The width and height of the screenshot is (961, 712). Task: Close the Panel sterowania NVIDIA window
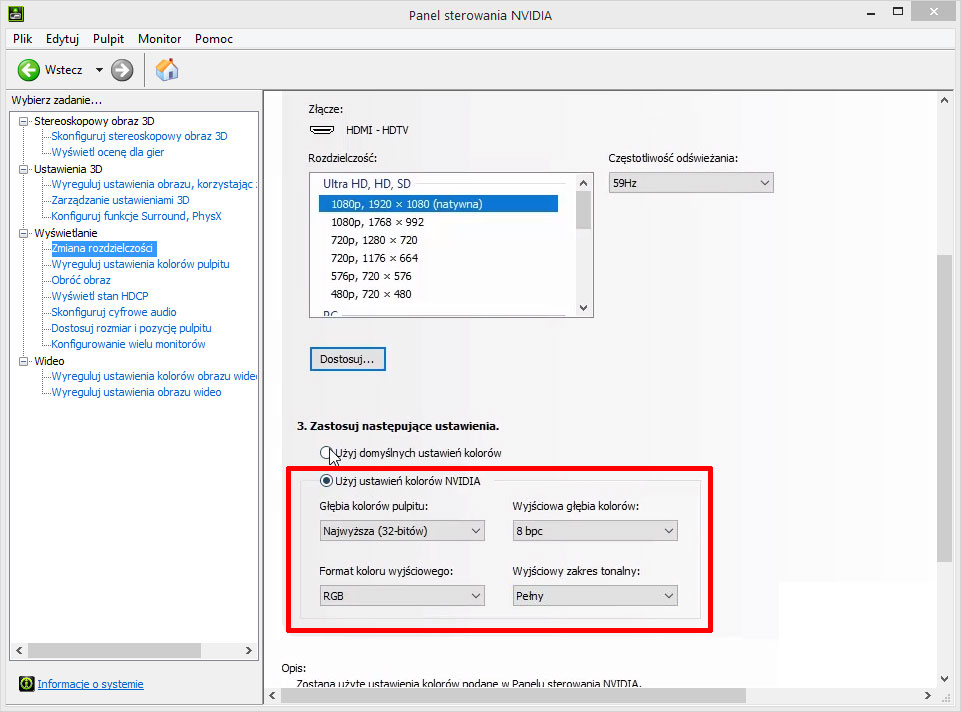(934, 12)
